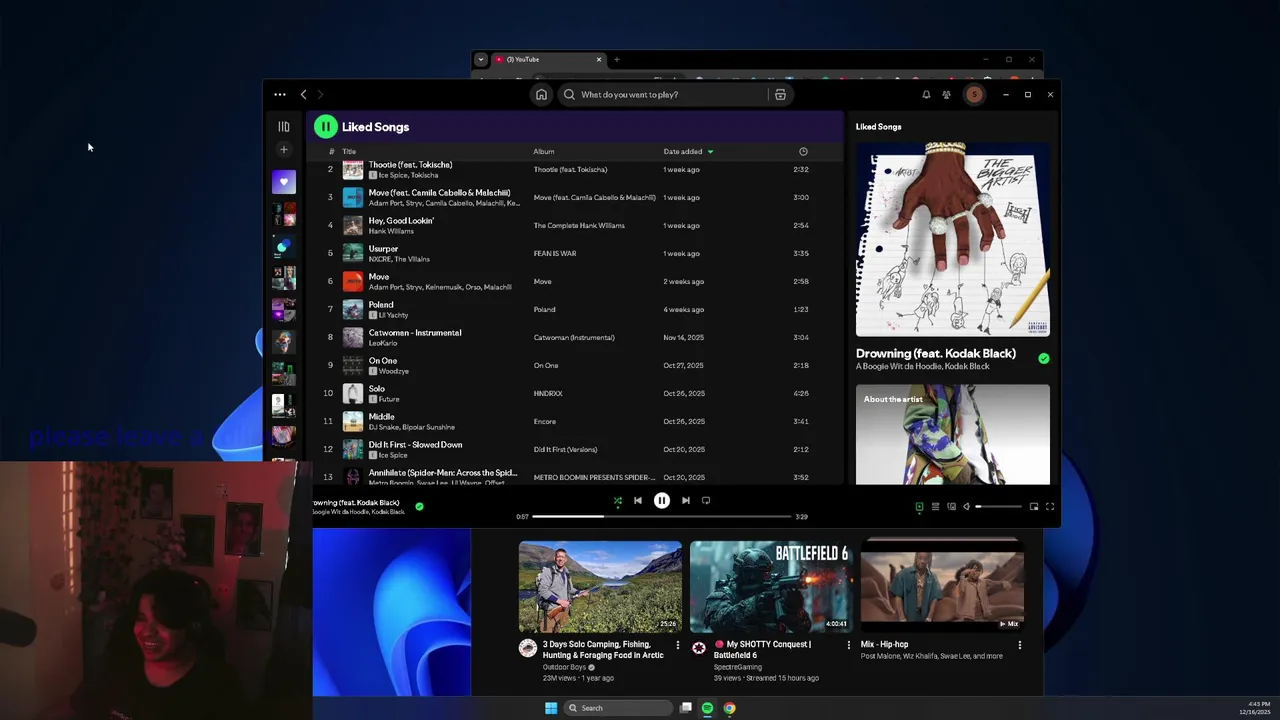Enter full screen player mode

point(1050,507)
